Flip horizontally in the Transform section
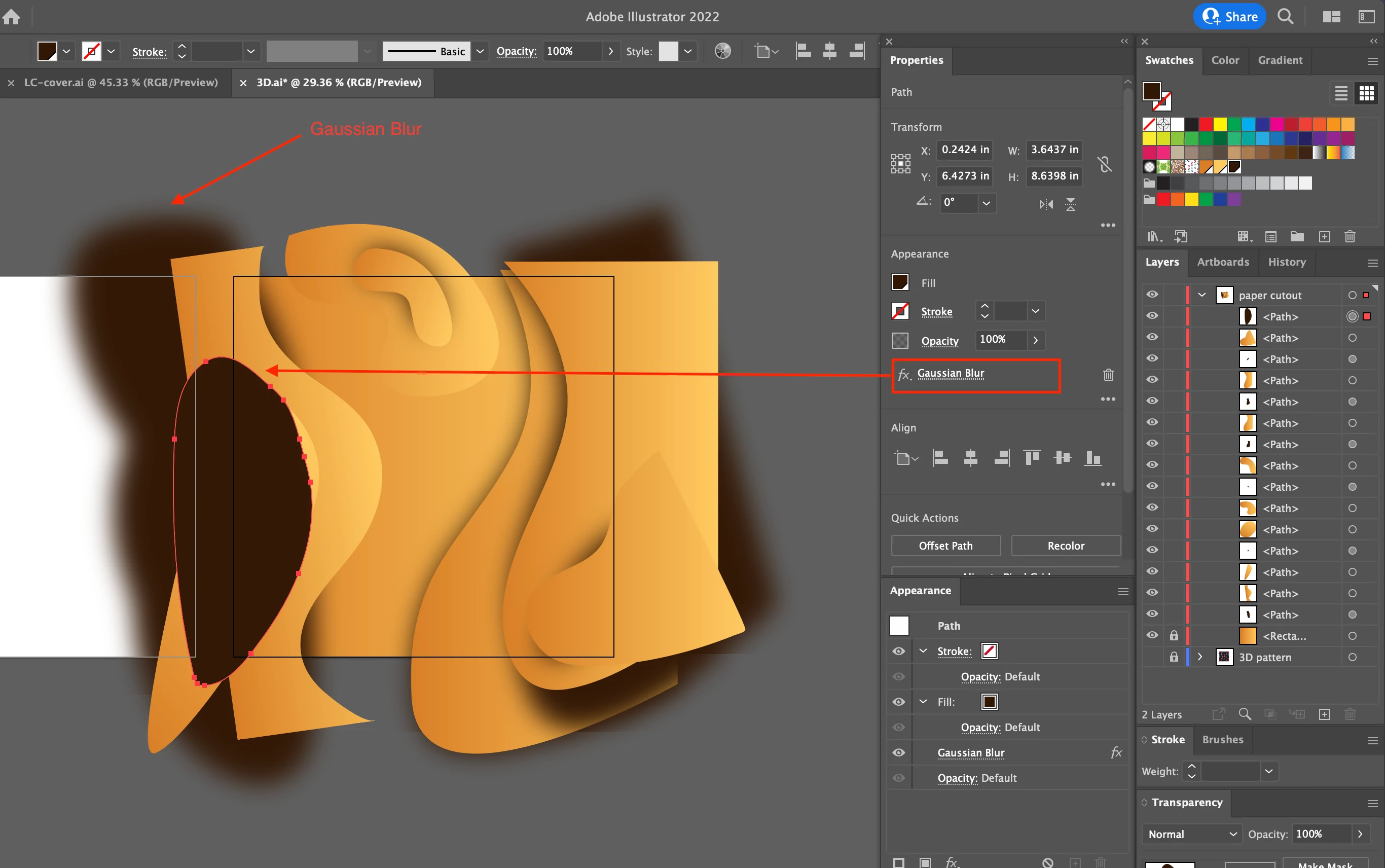Viewport: 1385px width, 868px height. click(1046, 204)
